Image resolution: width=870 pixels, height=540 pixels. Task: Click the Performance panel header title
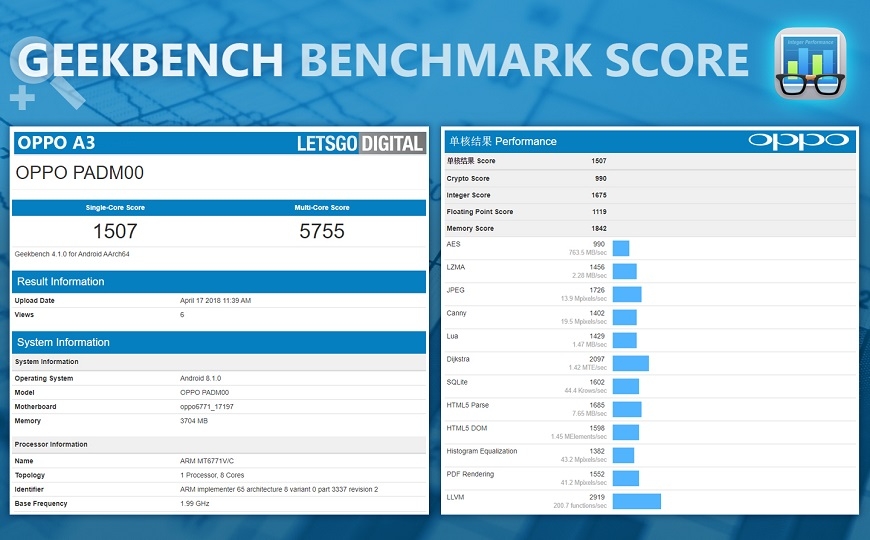pos(503,142)
